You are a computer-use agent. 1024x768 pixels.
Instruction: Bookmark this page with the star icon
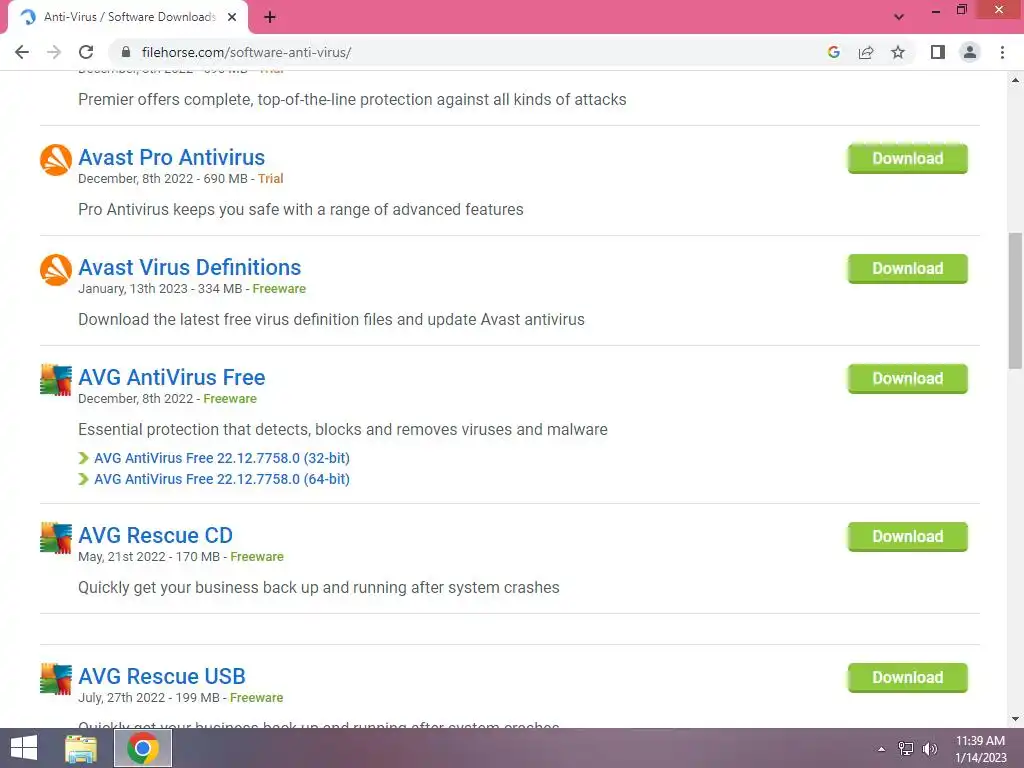(x=898, y=52)
